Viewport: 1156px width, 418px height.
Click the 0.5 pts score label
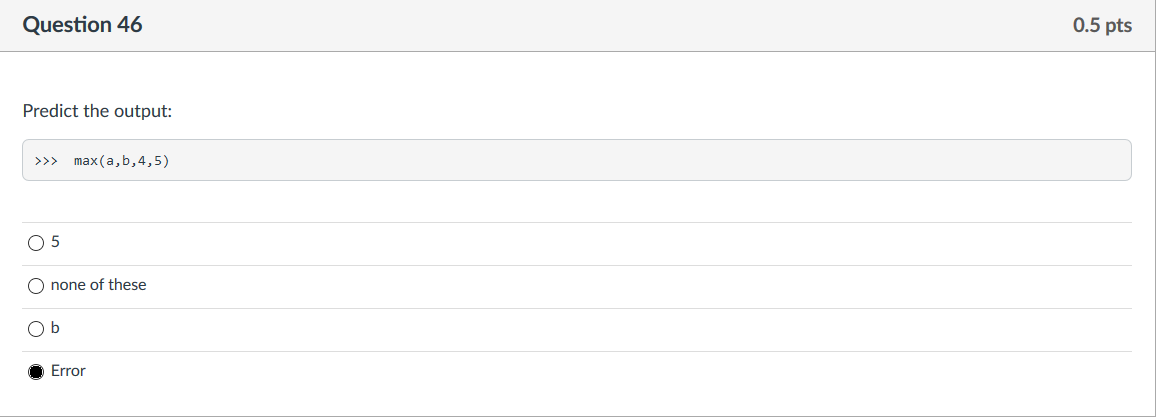click(1102, 25)
